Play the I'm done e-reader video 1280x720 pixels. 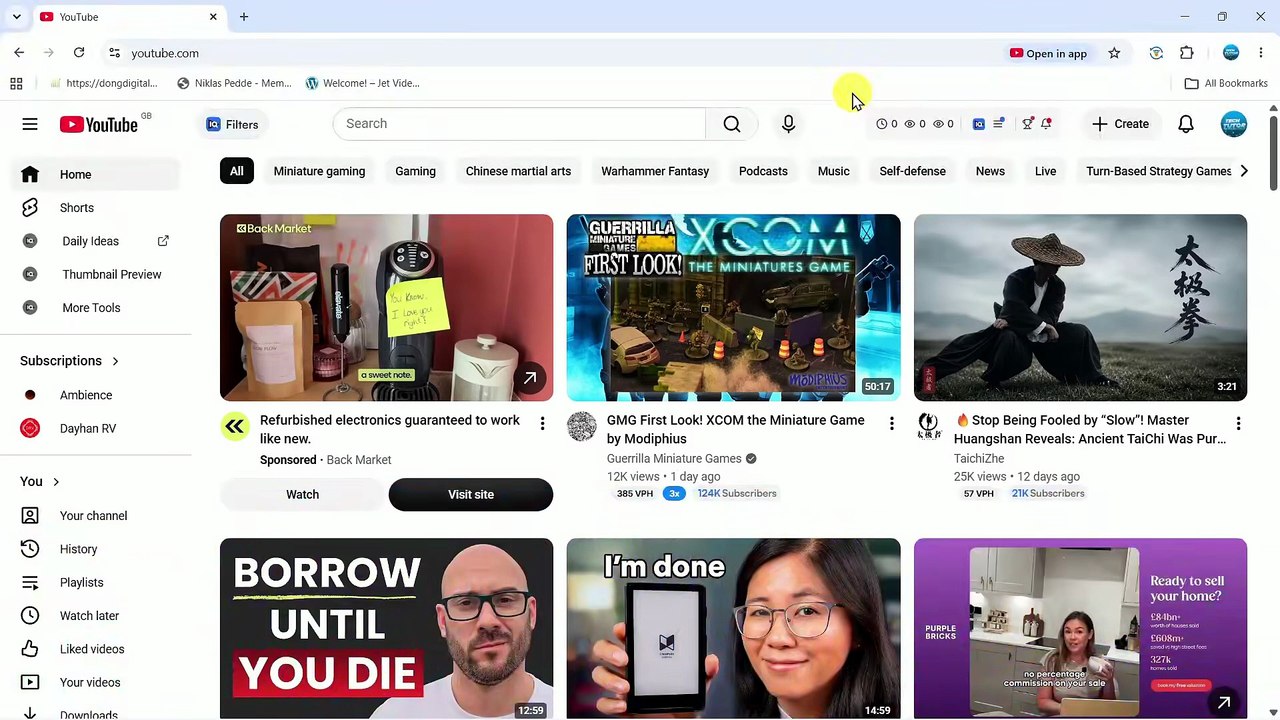coord(733,628)
